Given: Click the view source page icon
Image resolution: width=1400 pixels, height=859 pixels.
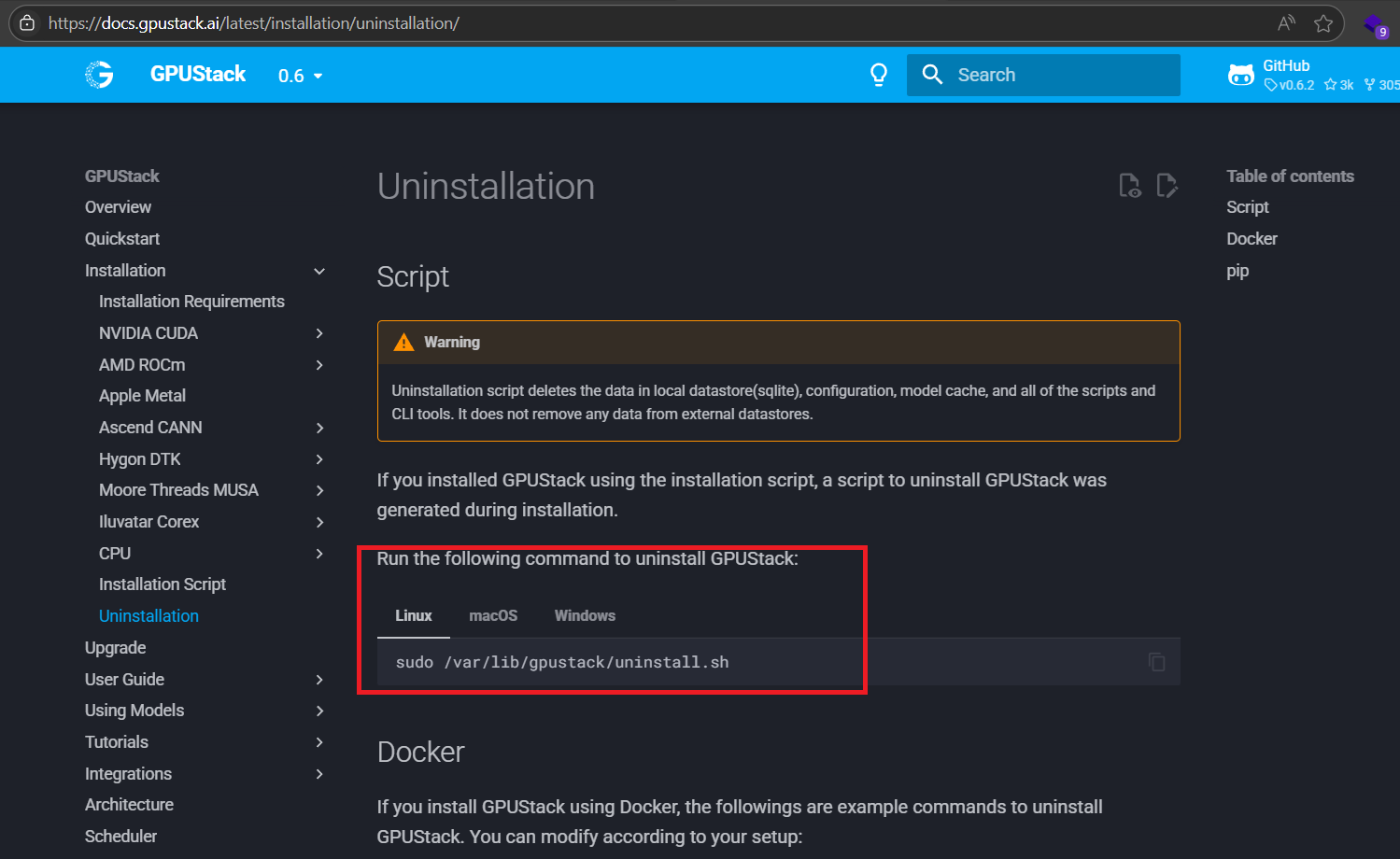Looking at the screenshot, I should 1129,185.
